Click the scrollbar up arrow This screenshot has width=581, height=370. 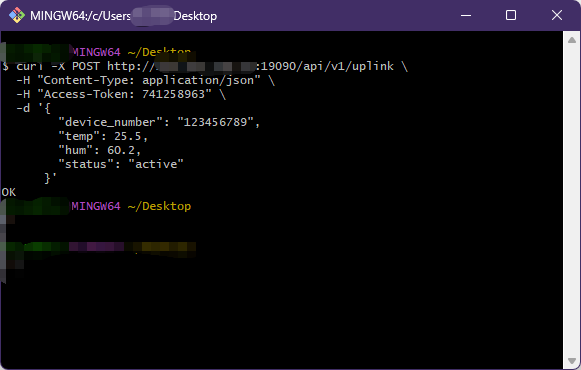click(x=571, y=40)
